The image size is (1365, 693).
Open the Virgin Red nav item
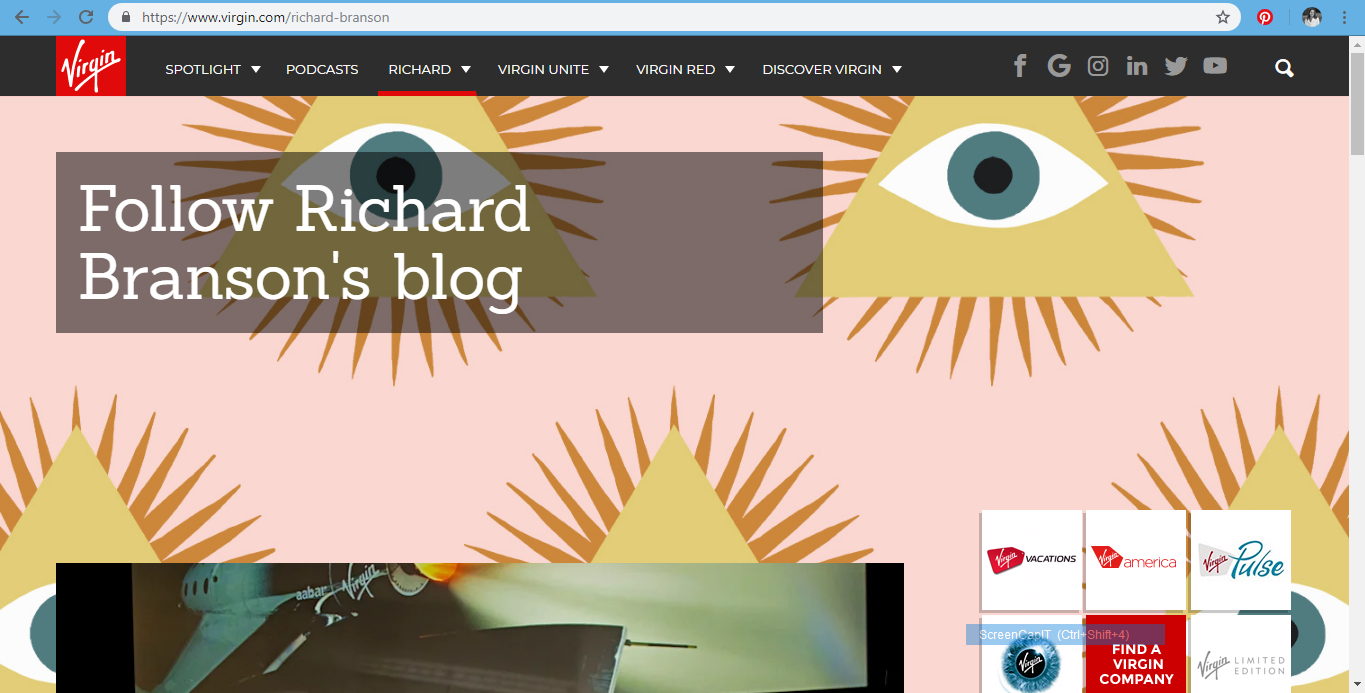[676, 69]
